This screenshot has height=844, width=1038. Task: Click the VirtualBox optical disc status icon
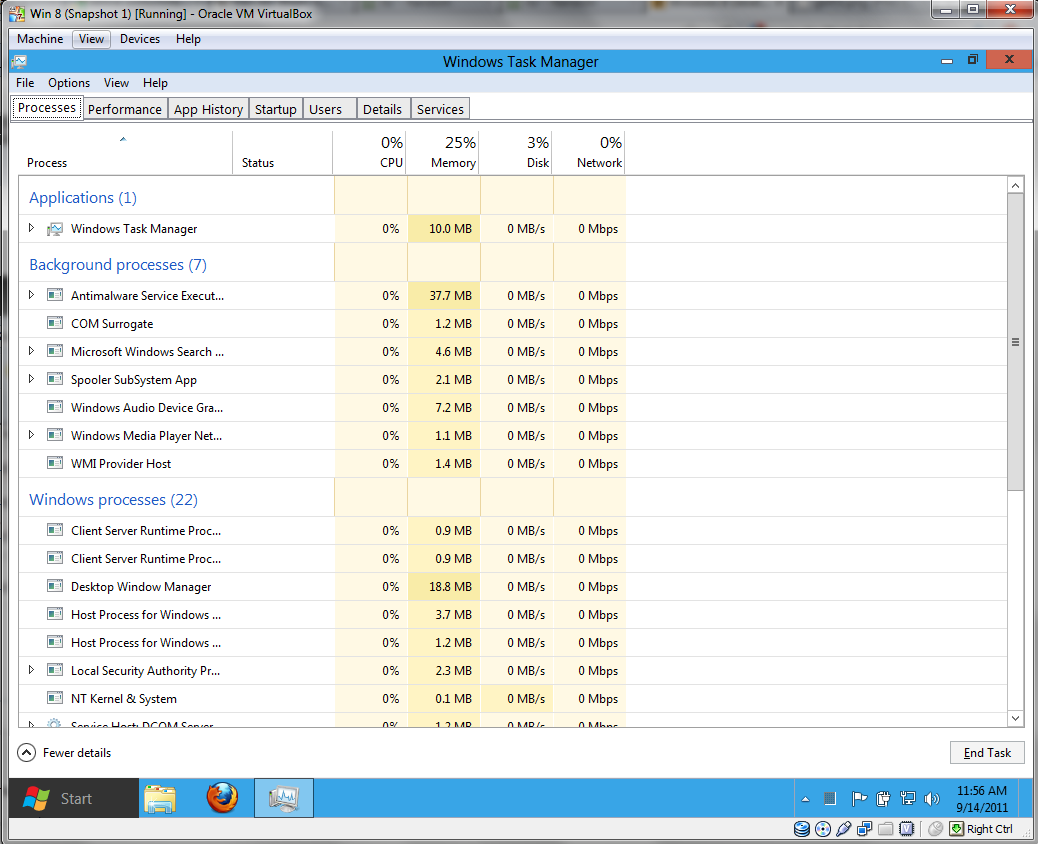(x=823, y=829)
